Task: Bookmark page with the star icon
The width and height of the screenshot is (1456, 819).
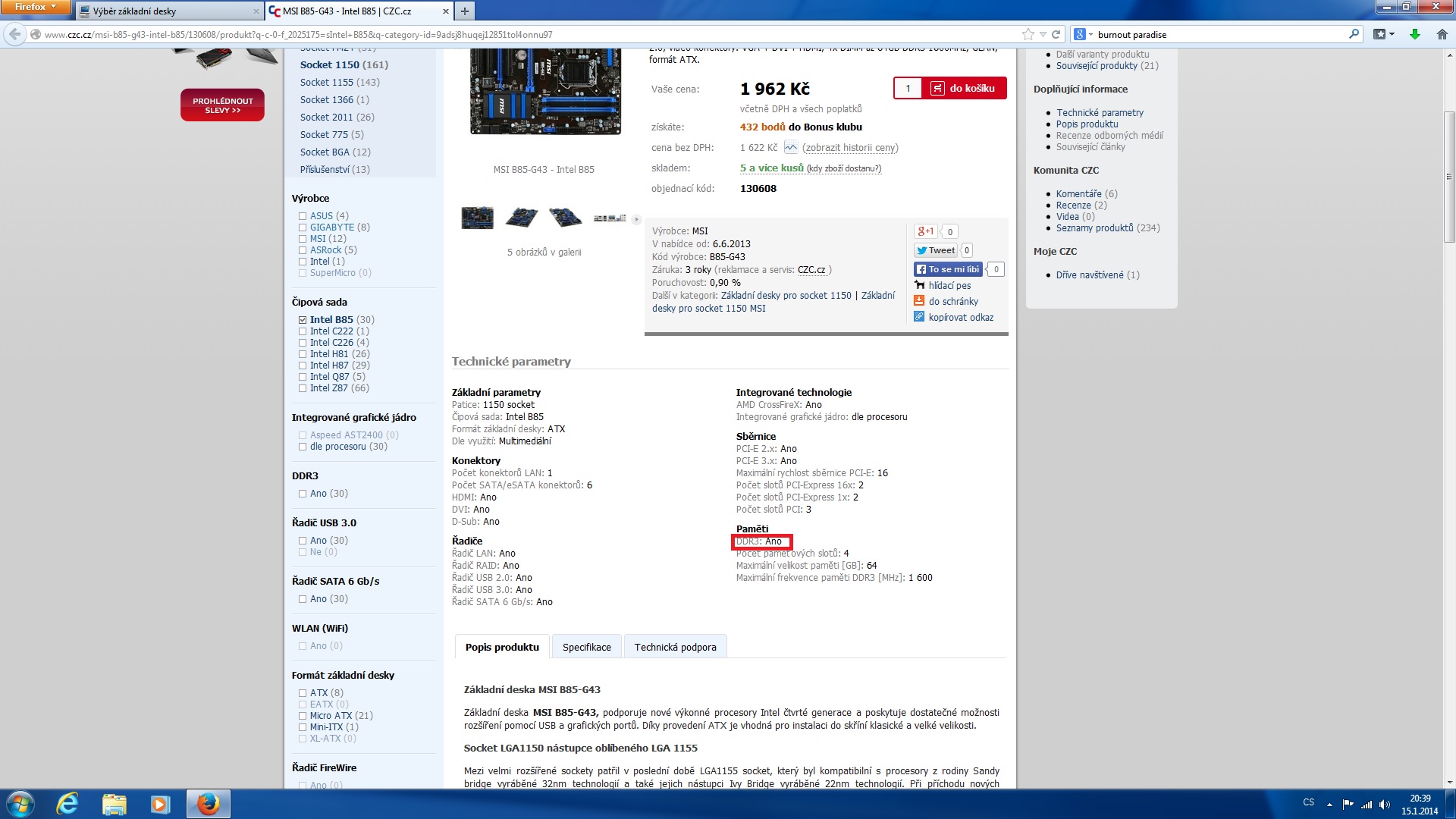Action: 1028,34
